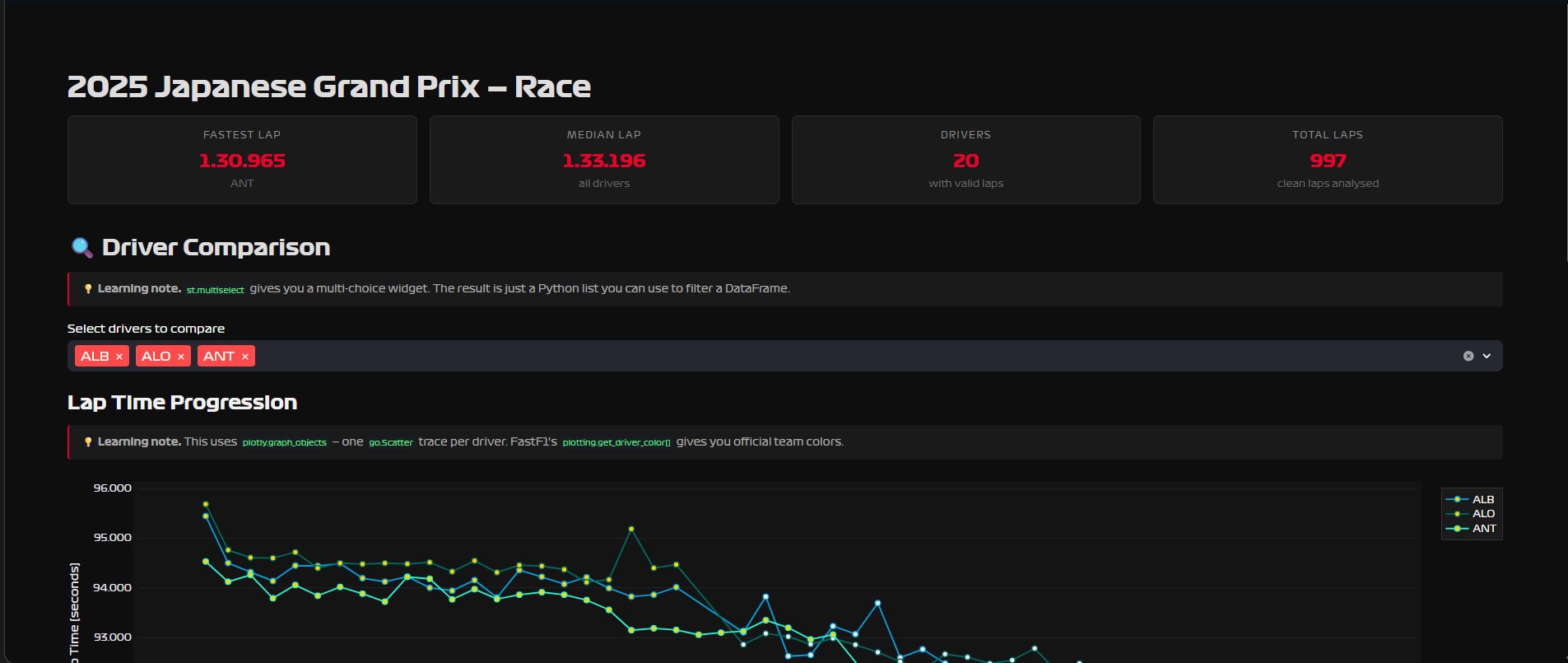This screenshot has height=663, width=1568.
Task: Click the ALO peak data point near 95.000
Action: point(631,529)
